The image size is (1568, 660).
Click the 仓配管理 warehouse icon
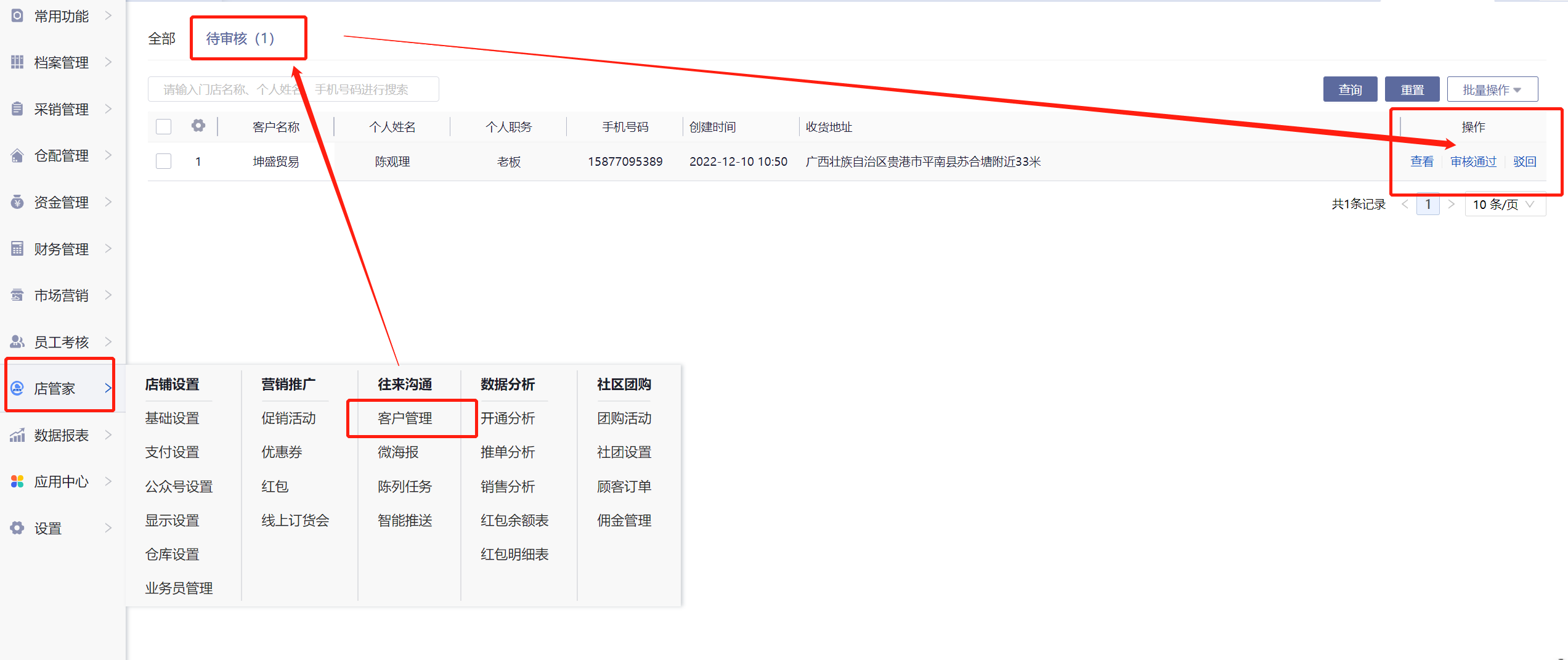pos(17,155)
